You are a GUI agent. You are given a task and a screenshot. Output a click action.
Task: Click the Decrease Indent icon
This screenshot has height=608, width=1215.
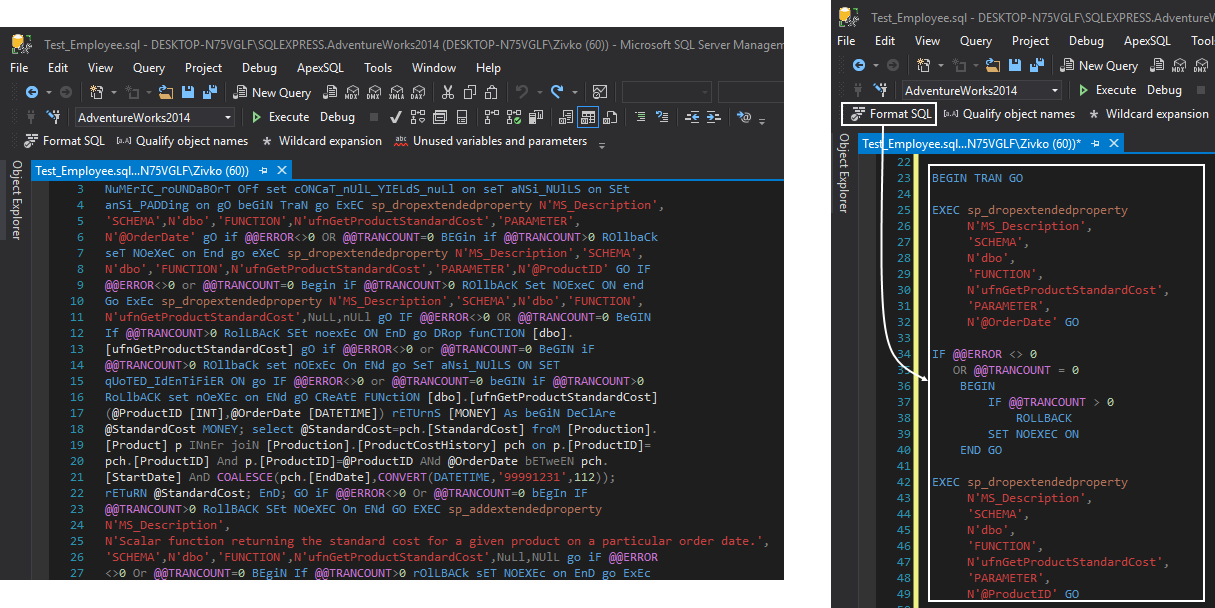[x=693, y=117]
